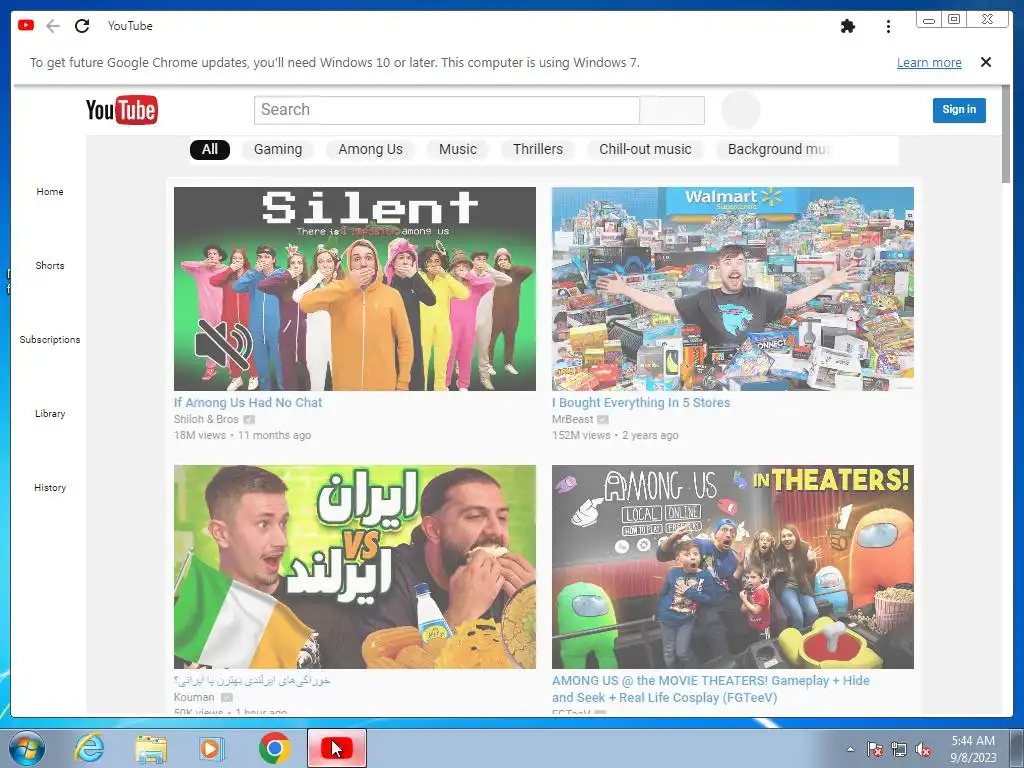
Task: Select the Thrillers filter chip
Action: pos(537,150)
